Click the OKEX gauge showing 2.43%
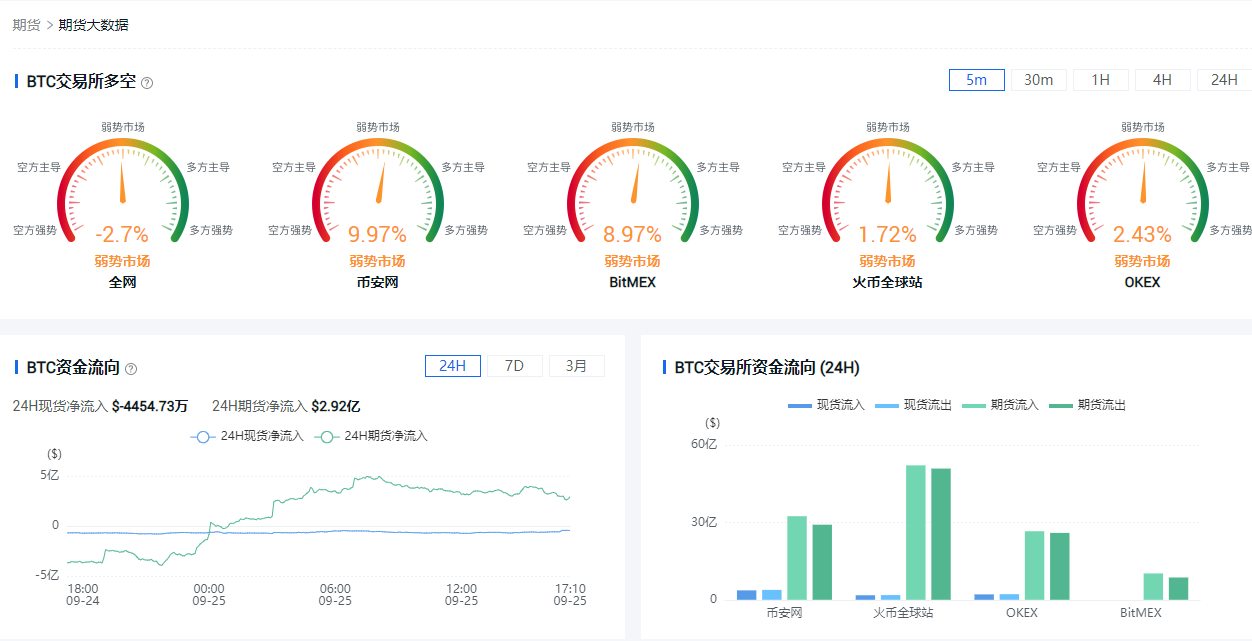The image size is (1252, 641). coord(1143,190)
